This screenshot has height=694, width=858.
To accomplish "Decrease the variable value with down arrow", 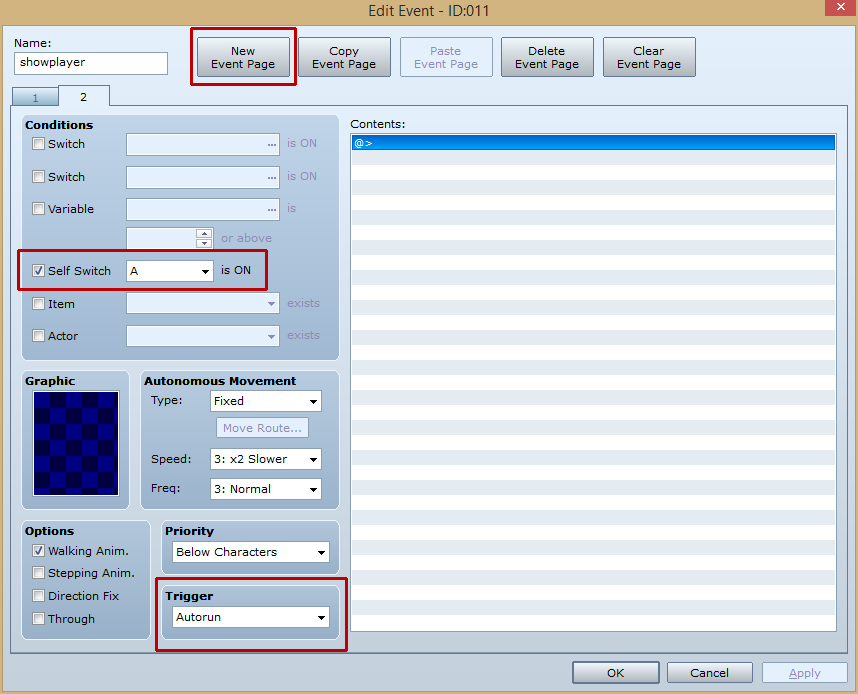I will tap(204, 243).
